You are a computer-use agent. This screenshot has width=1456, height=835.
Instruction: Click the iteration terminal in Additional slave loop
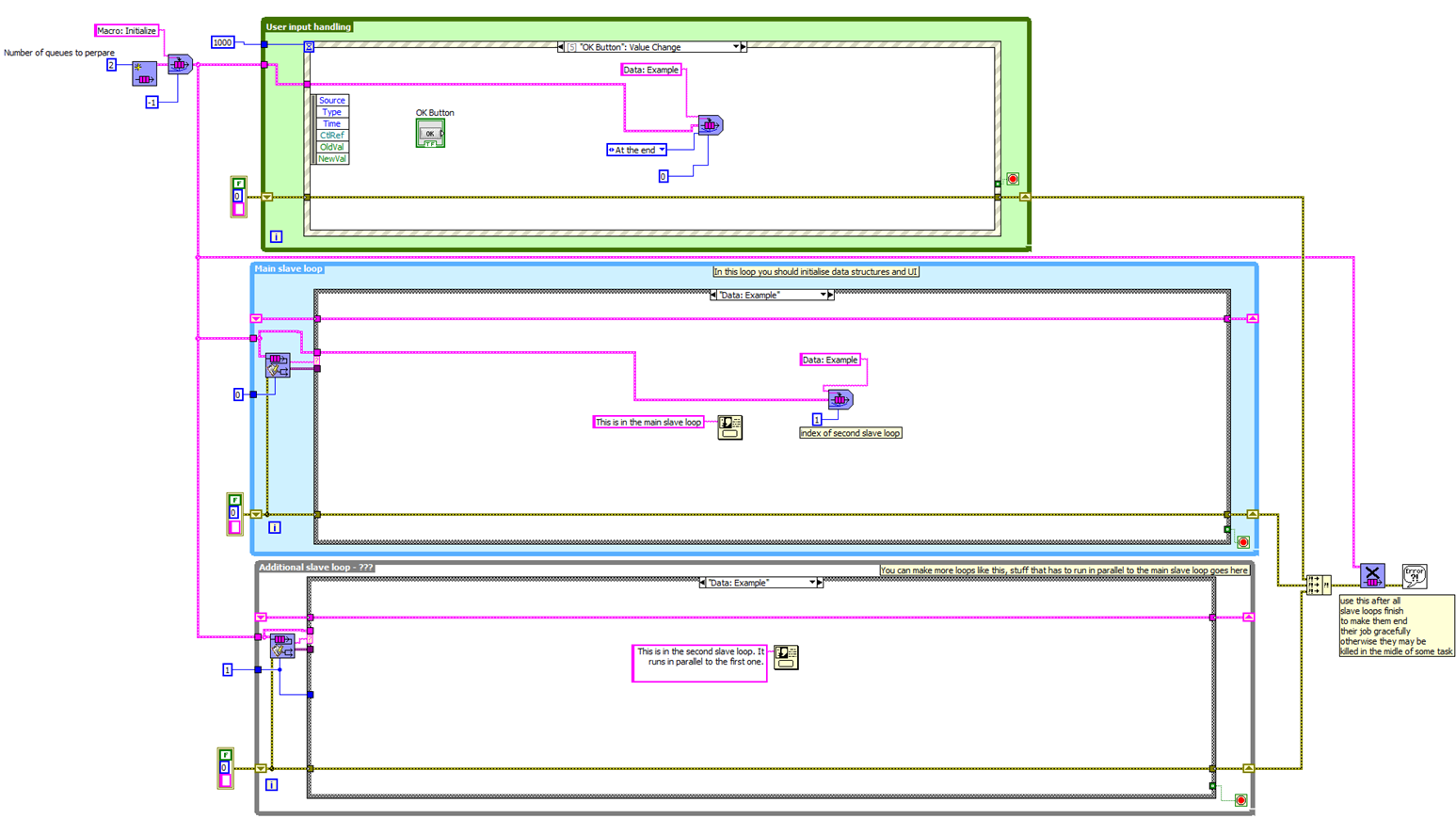click(x=271, y=784)
